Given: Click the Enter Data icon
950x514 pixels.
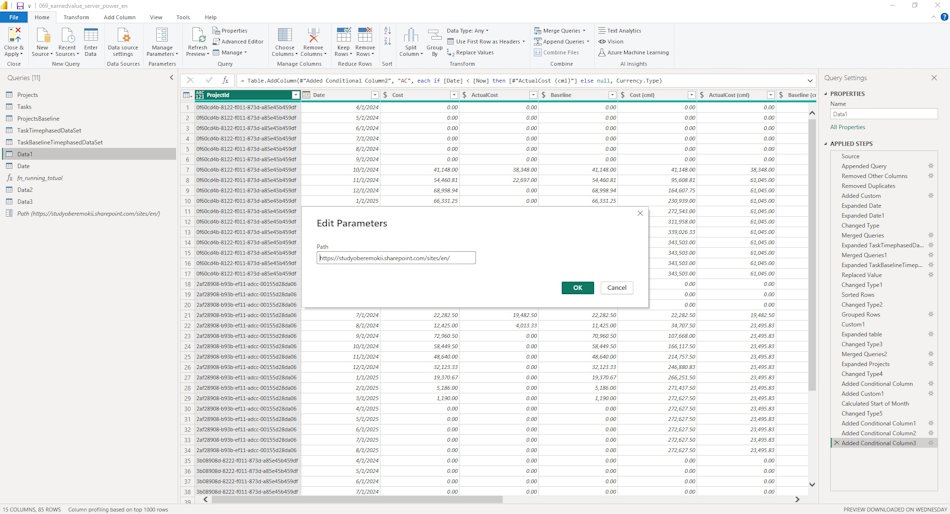Looking at the screenshot, I should pyautogui.click(x=91, y=35).
